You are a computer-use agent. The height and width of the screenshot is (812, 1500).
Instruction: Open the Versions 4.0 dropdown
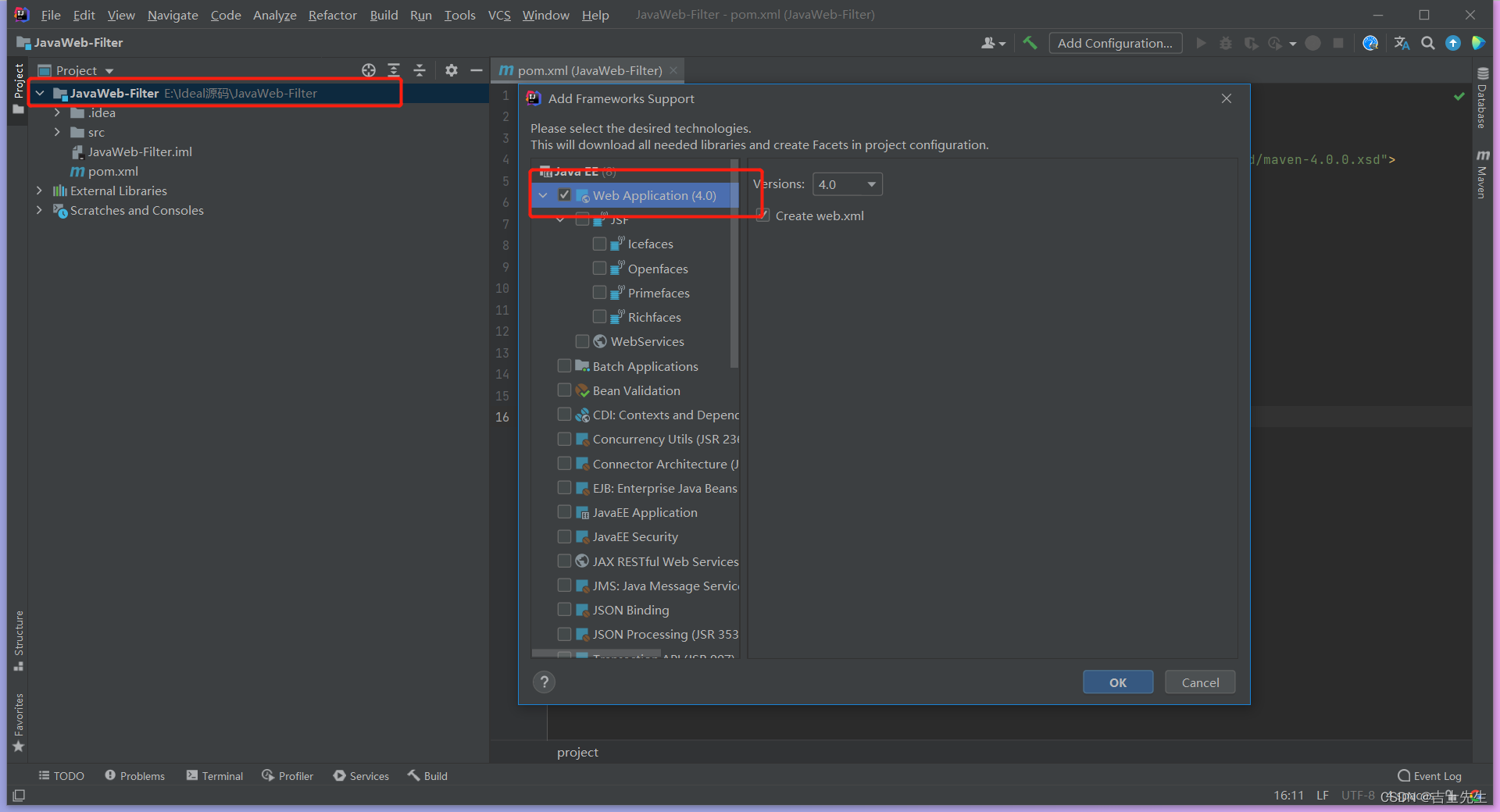tap(848, 184)
